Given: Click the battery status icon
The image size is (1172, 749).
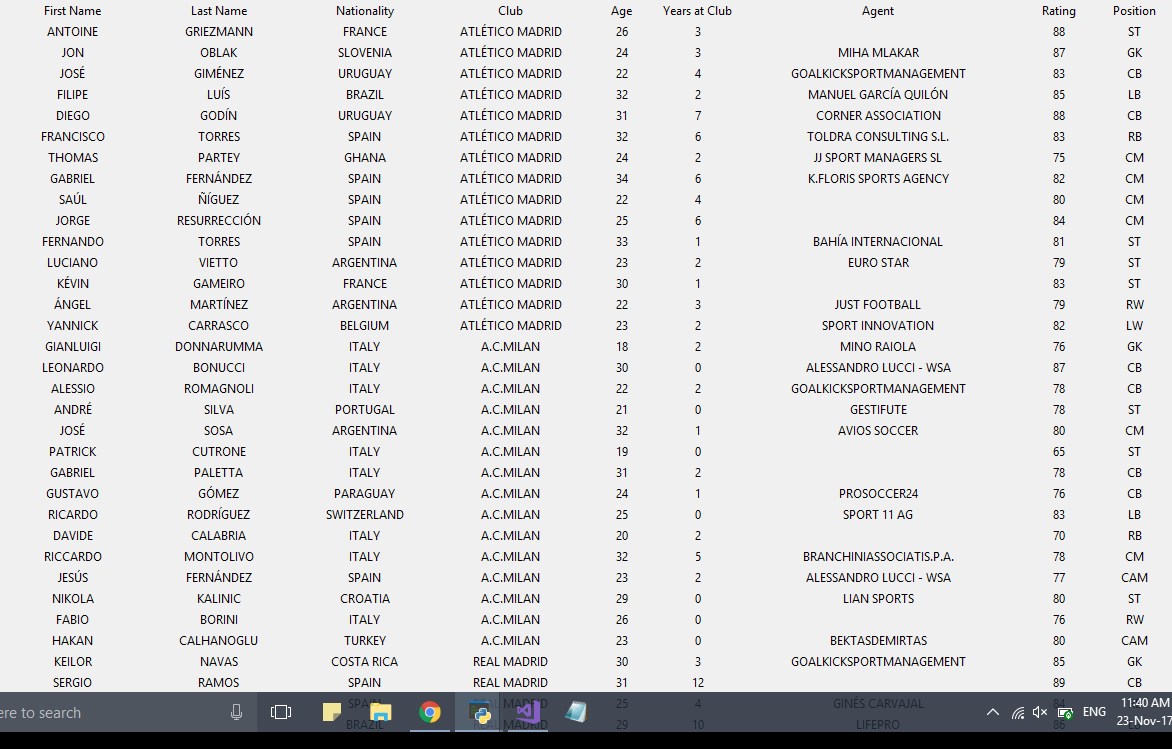Looking at the screenshot, I should 1063,712.
